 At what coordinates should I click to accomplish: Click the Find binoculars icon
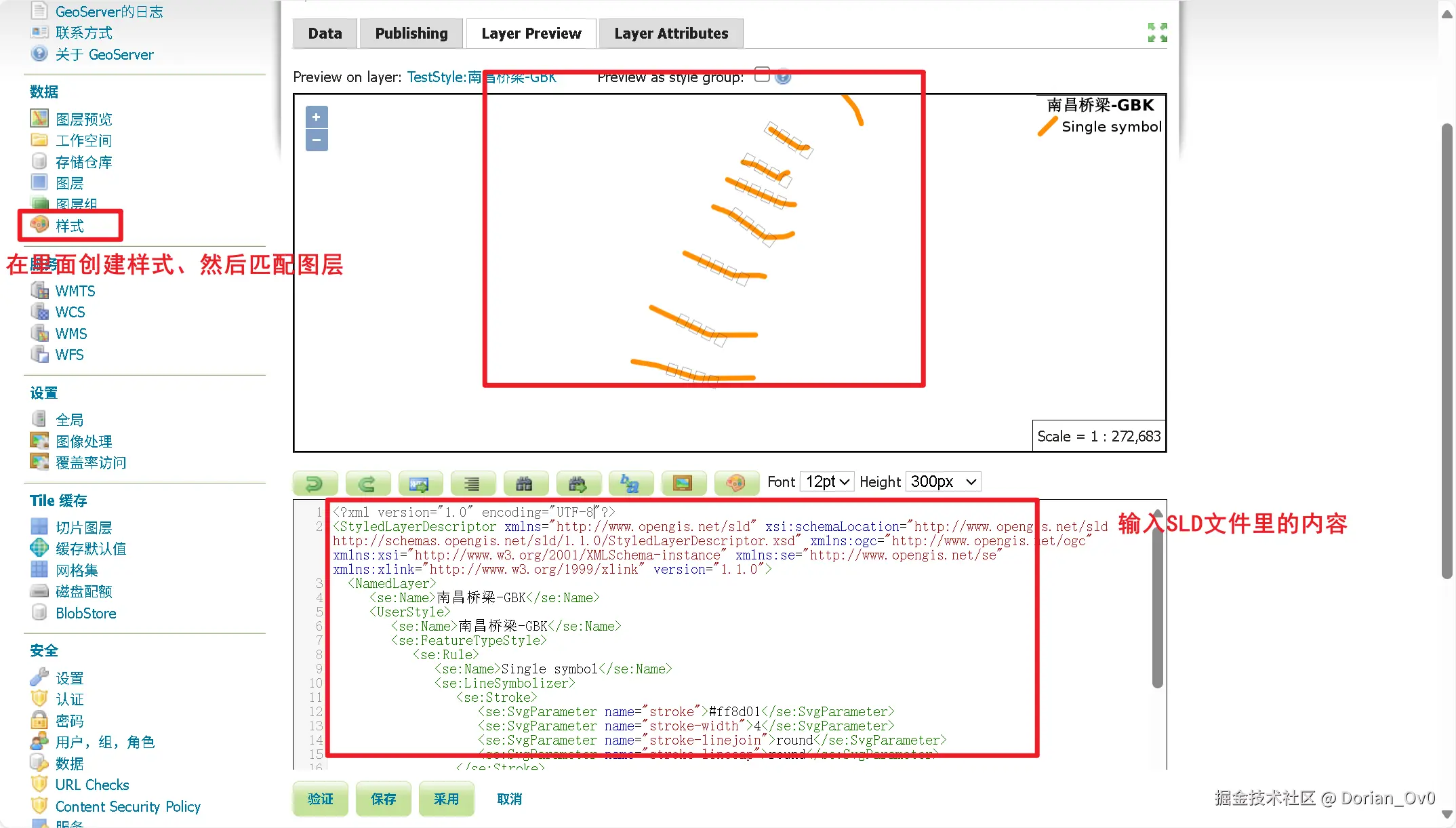[525, 483]
